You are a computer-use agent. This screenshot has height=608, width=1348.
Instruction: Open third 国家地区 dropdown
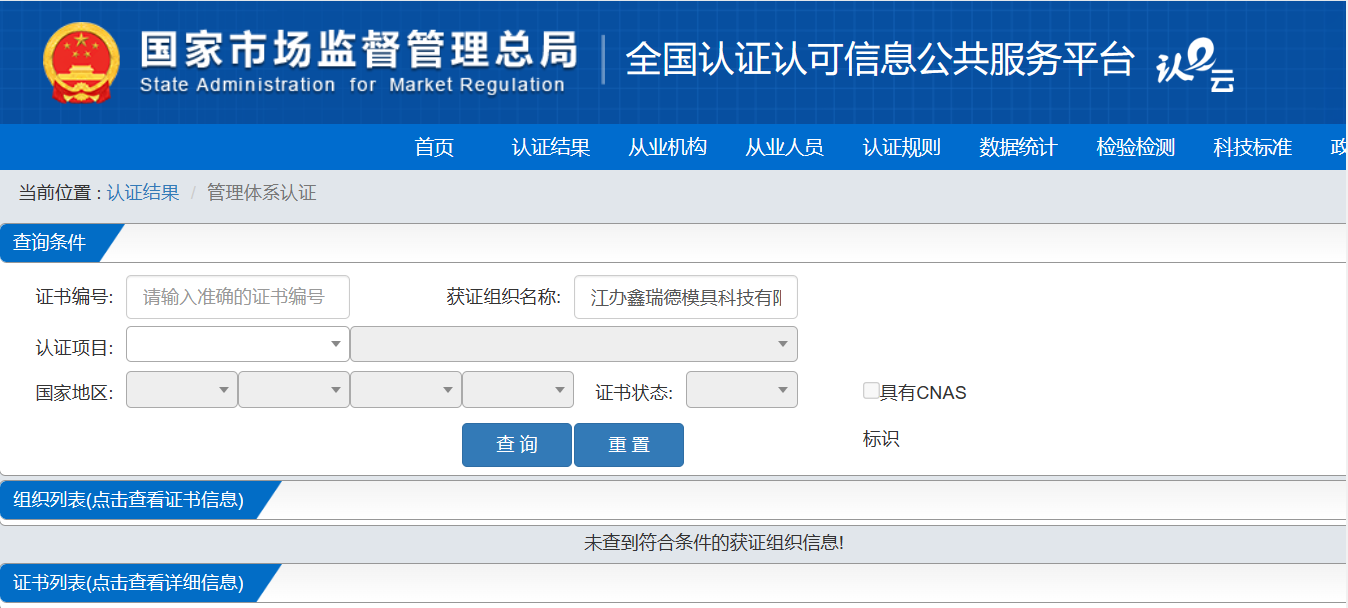pos(406,390)
